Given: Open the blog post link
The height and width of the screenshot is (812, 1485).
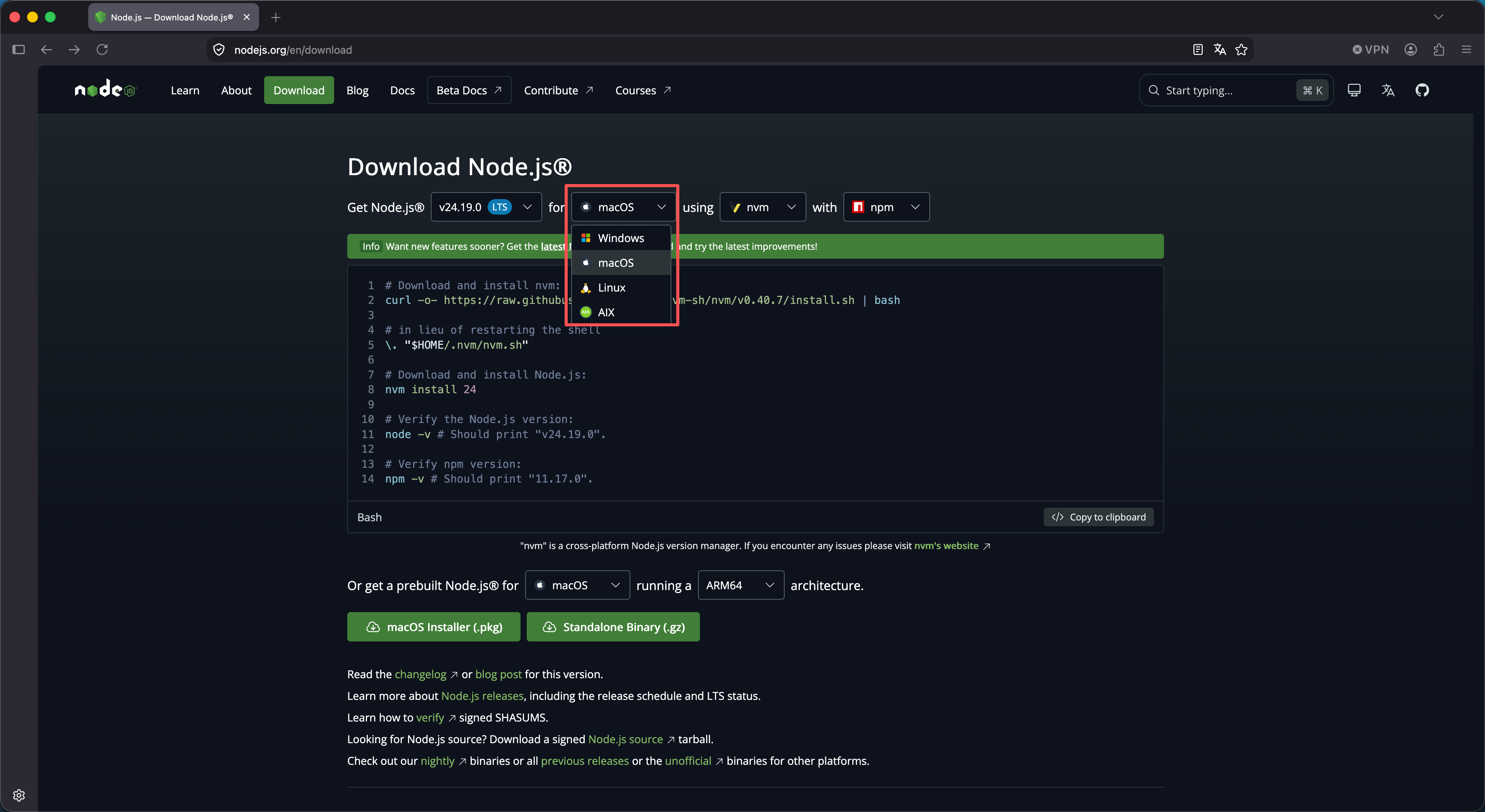Looking at the screenshot, I should coord(498,674).
